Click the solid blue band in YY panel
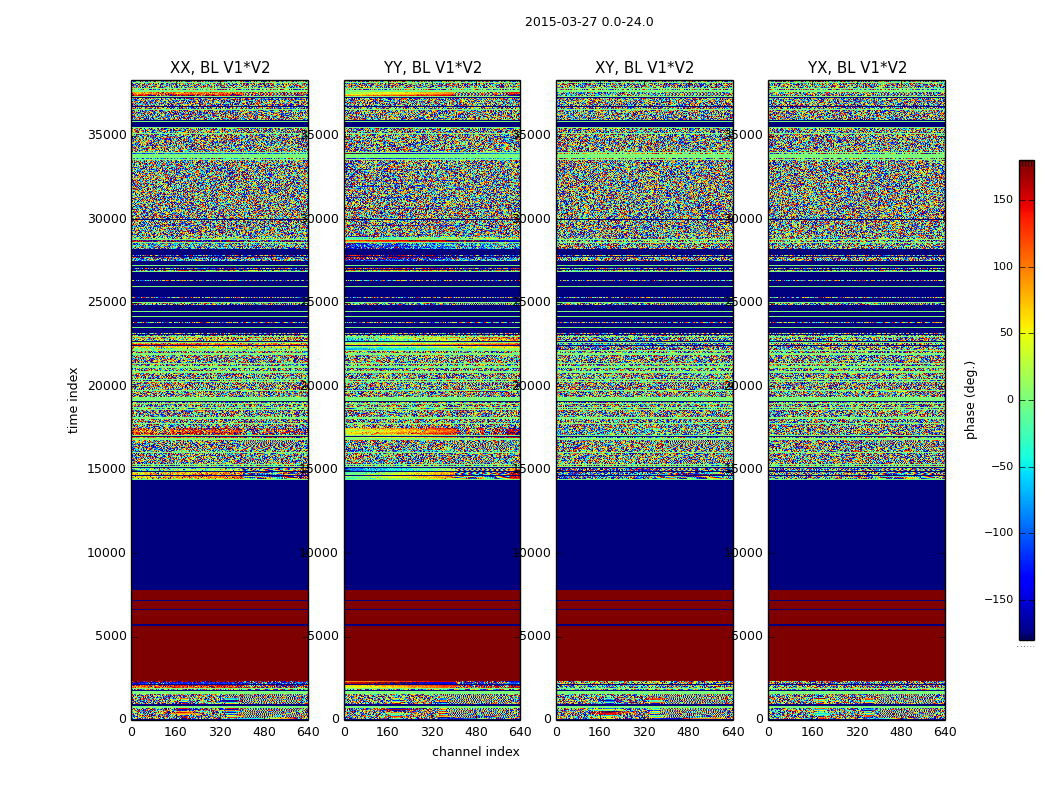The width and height of the screenshot is (1050, 800). point(433,535)
